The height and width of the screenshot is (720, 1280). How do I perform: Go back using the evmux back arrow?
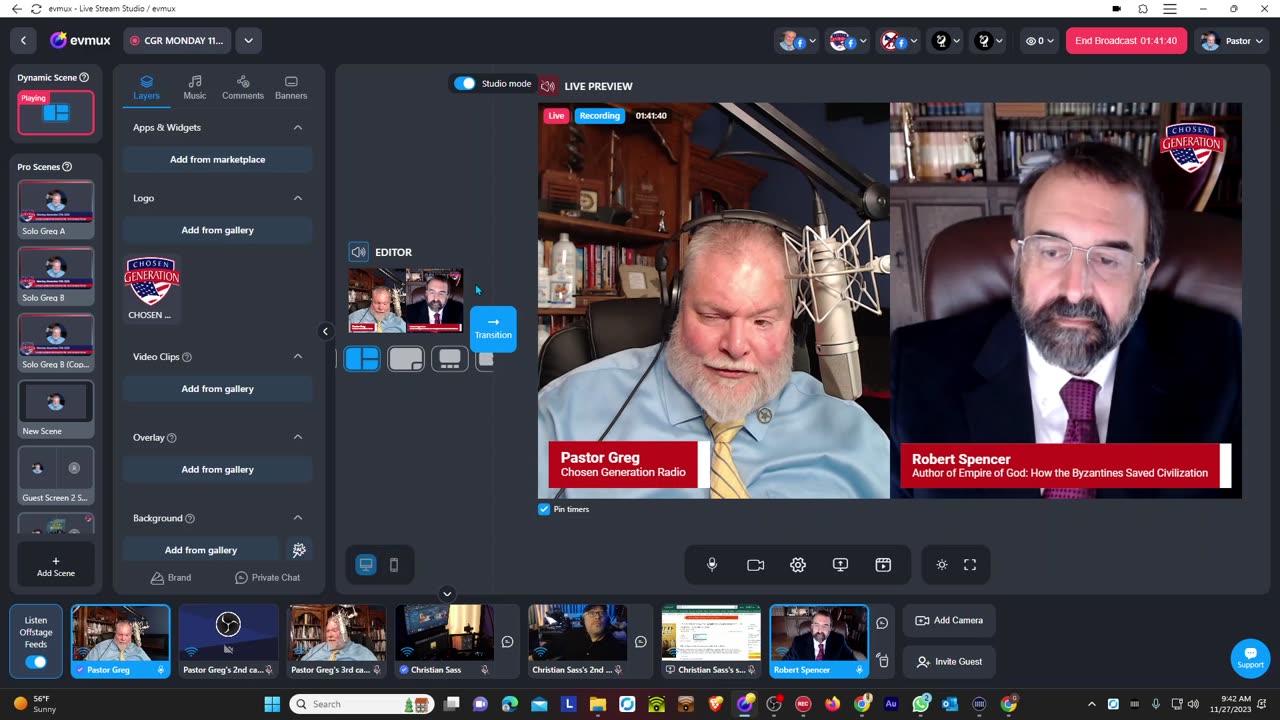click(23, 41)
